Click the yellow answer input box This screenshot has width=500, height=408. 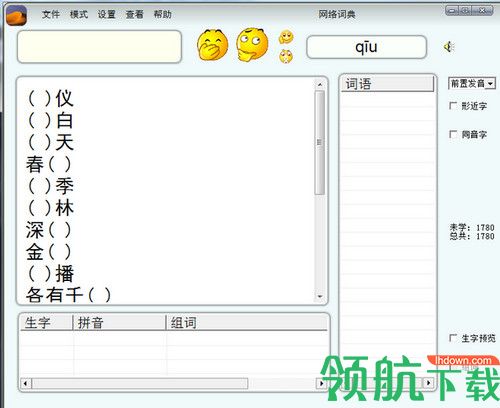[x=99, y=47]
